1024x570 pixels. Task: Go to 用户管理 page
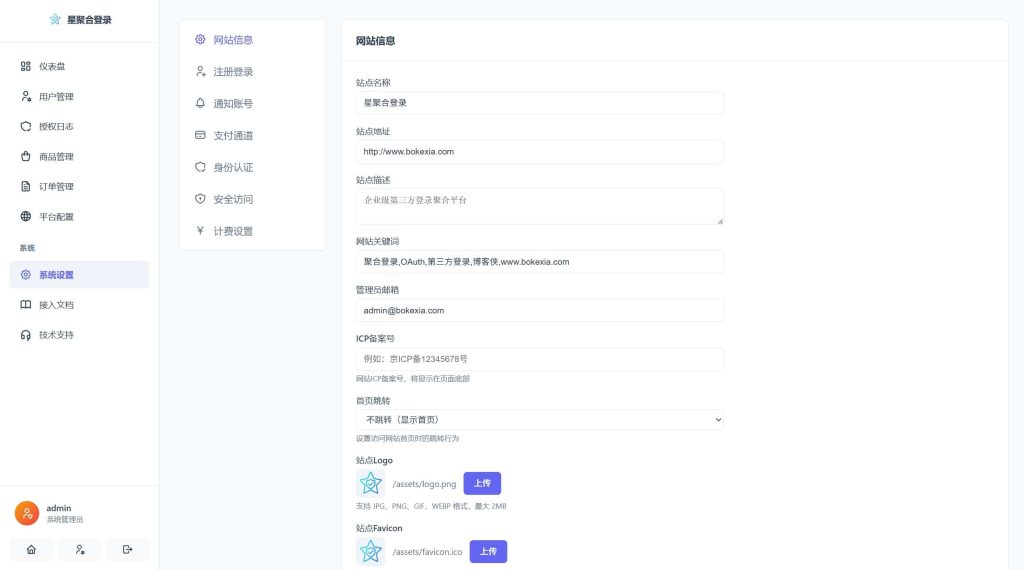pyautogui.click(x=79, y=96)
